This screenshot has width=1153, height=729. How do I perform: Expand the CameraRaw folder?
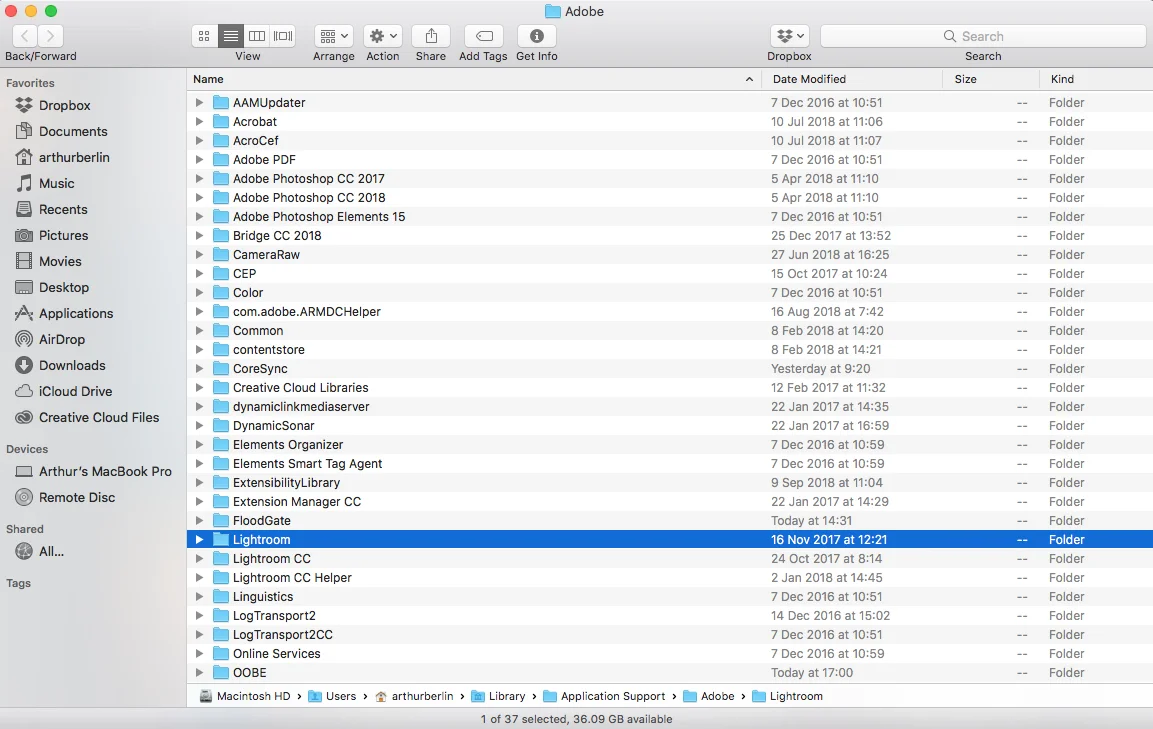(x=199, y=255)
